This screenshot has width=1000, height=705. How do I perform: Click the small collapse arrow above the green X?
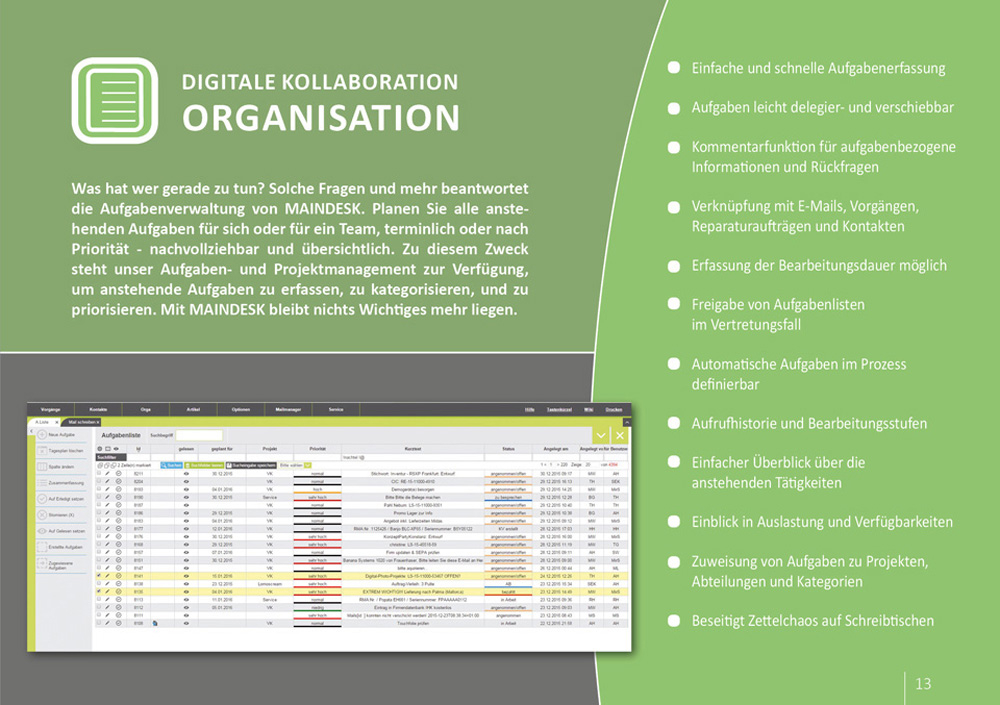[x=627, y=422]
